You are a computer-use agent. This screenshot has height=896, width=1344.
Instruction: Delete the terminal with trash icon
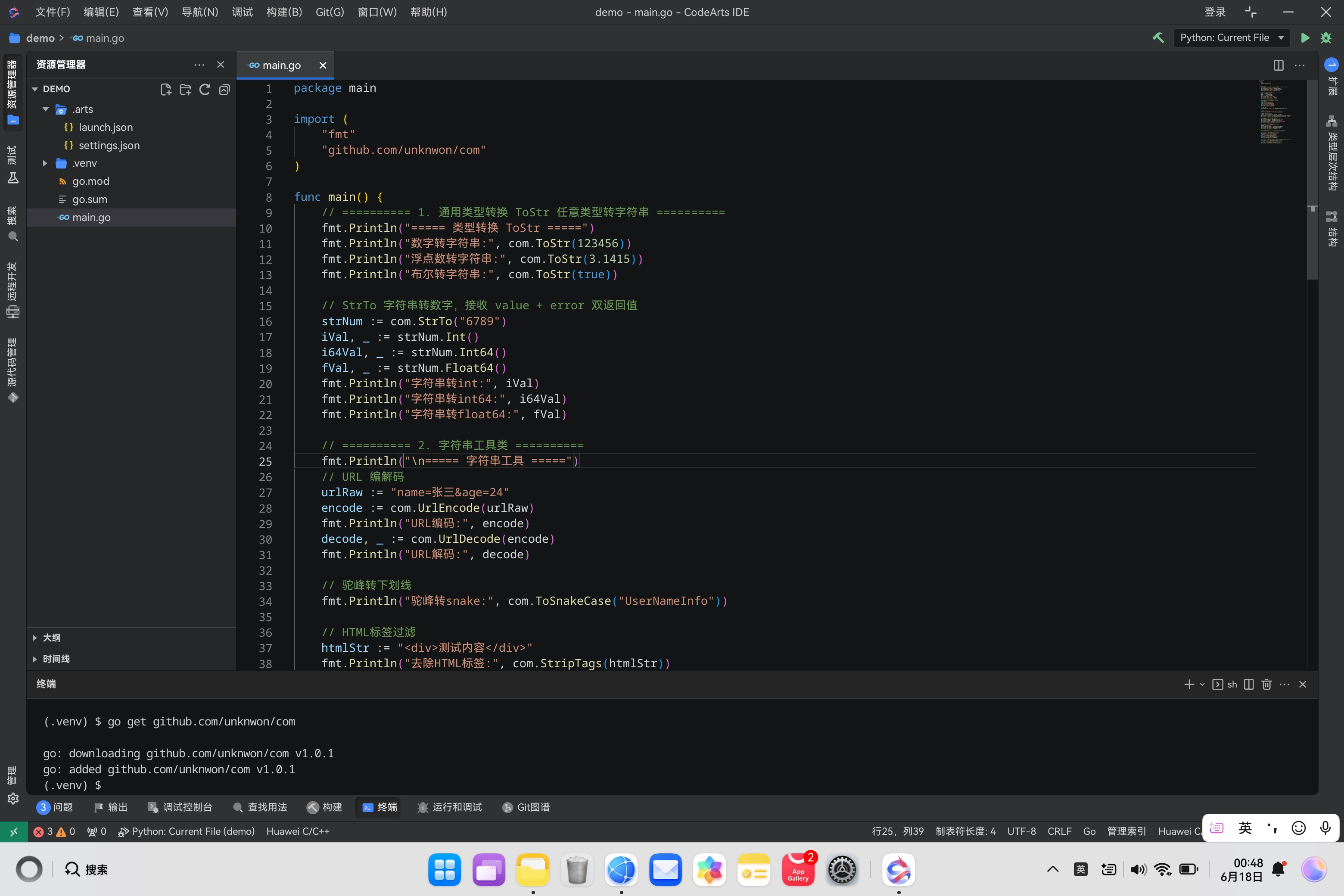pyautogui.click(x=1266, y=684)
